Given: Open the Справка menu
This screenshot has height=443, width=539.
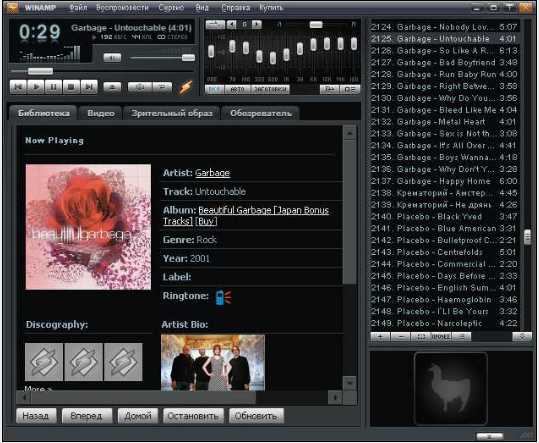Looking at the screenshot, I should 236,8.
